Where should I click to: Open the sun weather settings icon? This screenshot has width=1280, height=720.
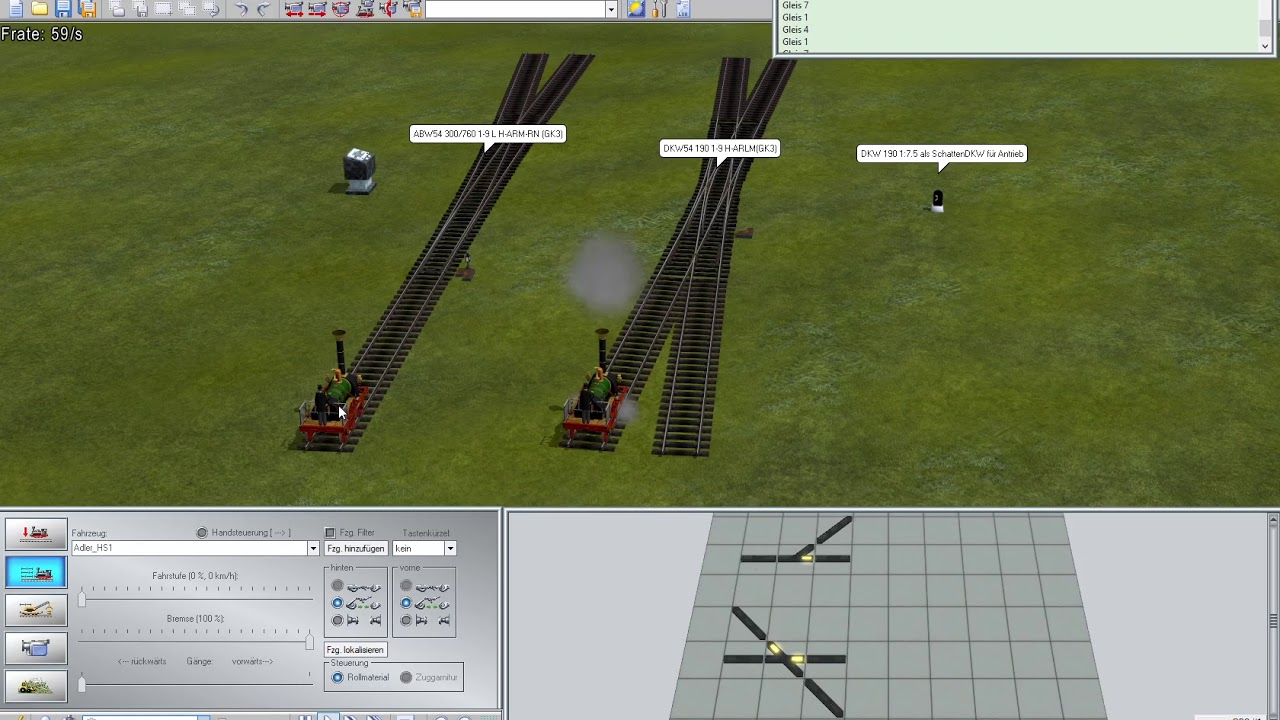636,9
